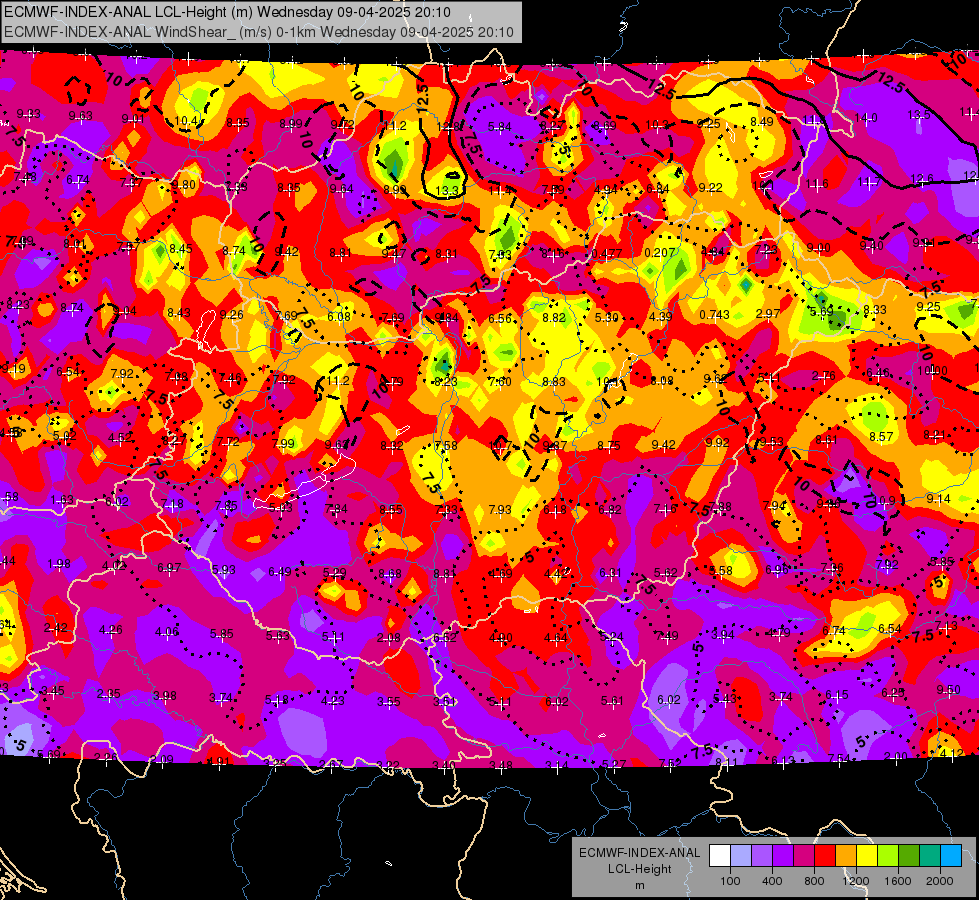
Task: Click the legend label 'ECMWF-INDEX-ANAL'
Action: click(639, 853)
